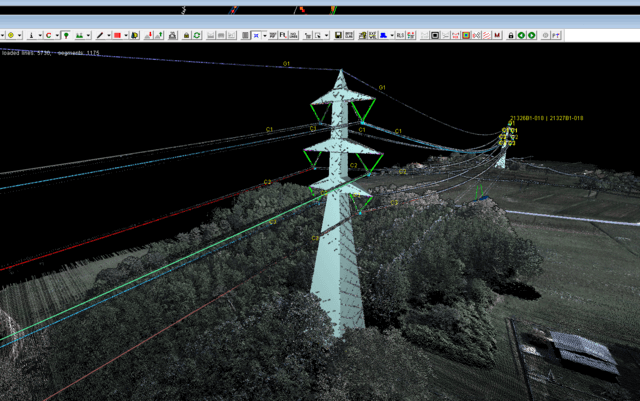Click the G1 ground wire label left of tower
Viewport: 640px width, 401px height.
click(286, 64)
